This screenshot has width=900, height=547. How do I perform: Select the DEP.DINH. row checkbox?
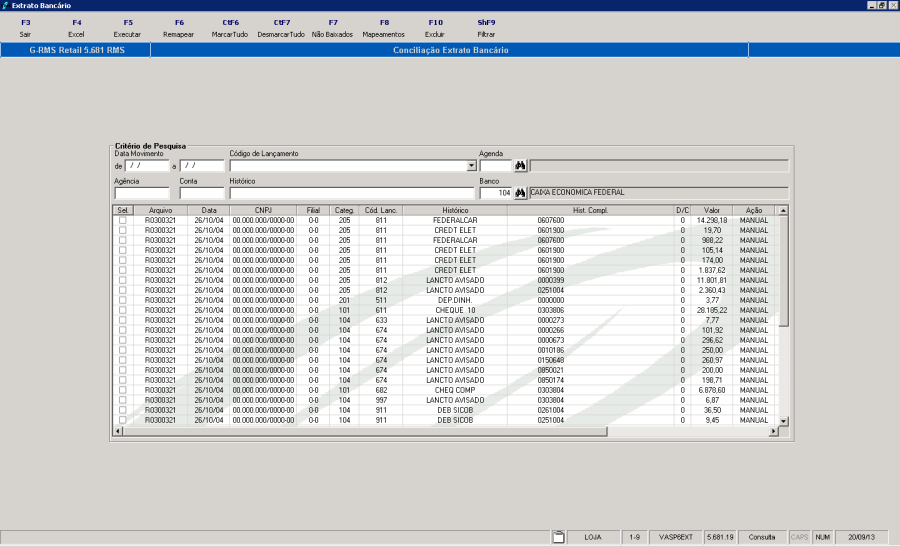123,300
